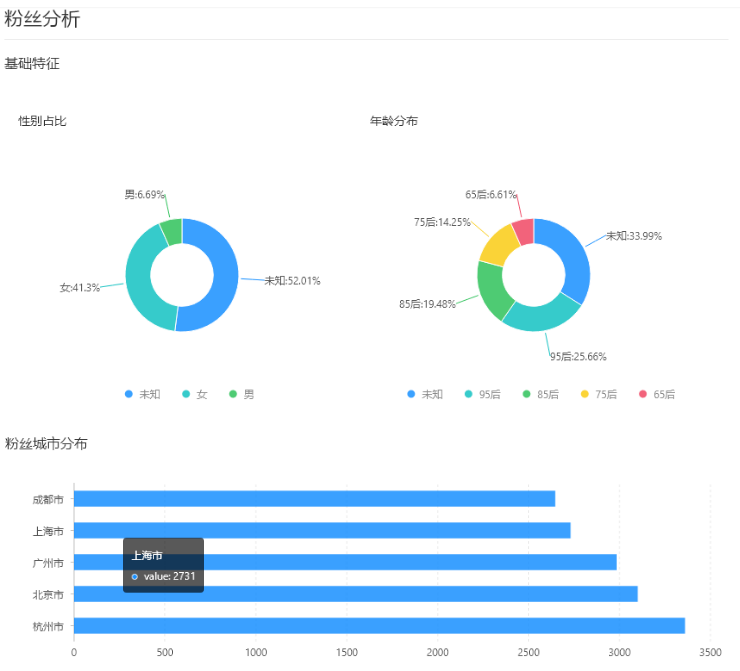
Task: Click the 广州市 bar
Action: point(345,562)
